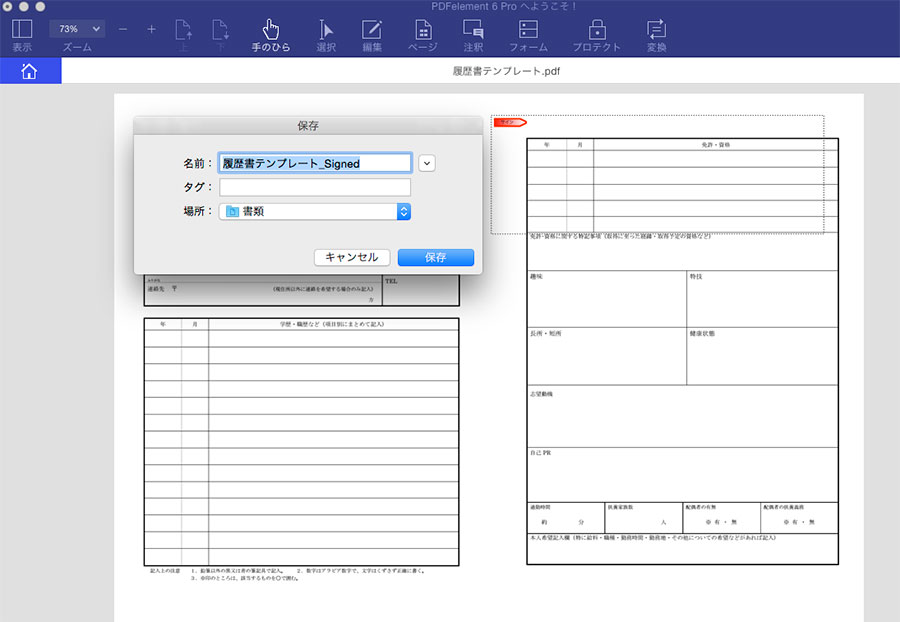The height and width of the screenshot is (622, 900).
Task: Click the 保存 save button
Action: (x=436, y=258)
